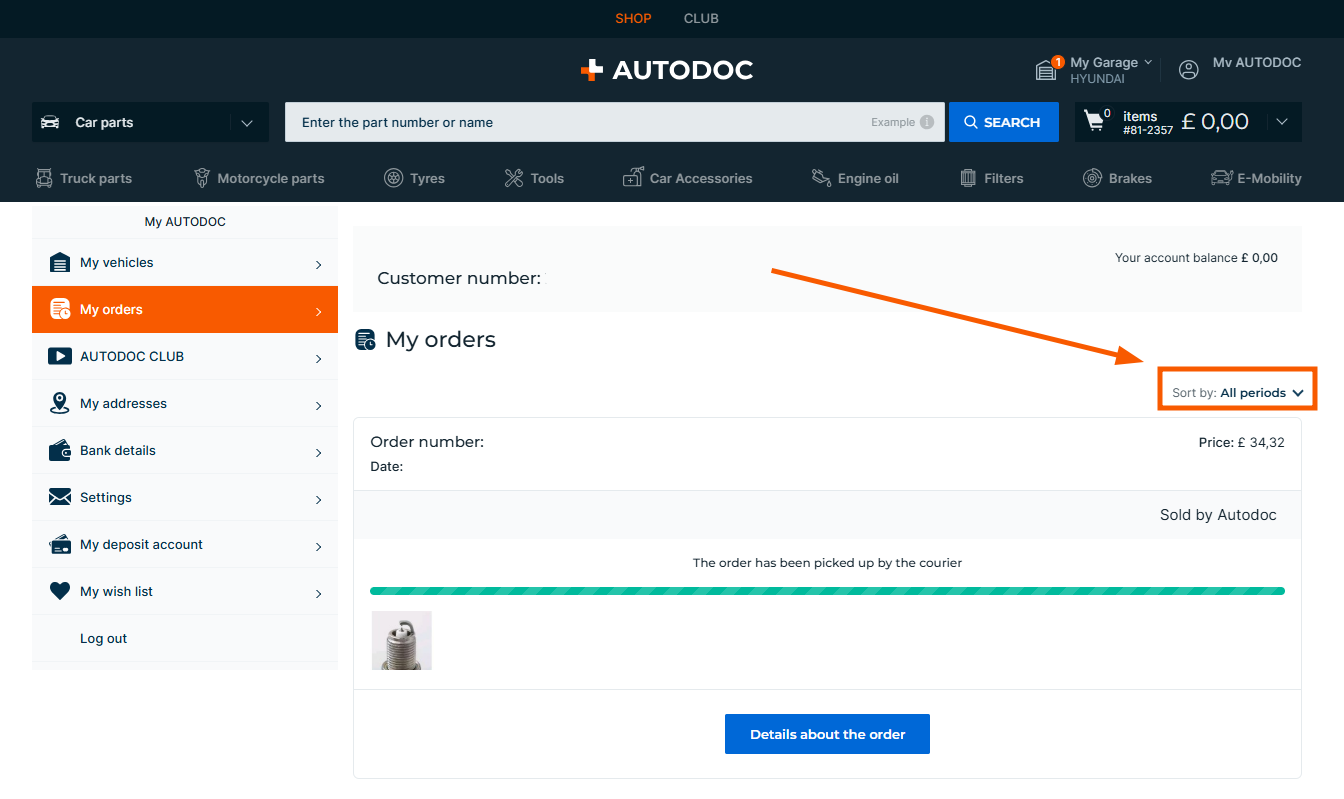Expand the cart total dropdown arrow
Viewport: 1344px width, 799px height.
tap(1282, 122)
